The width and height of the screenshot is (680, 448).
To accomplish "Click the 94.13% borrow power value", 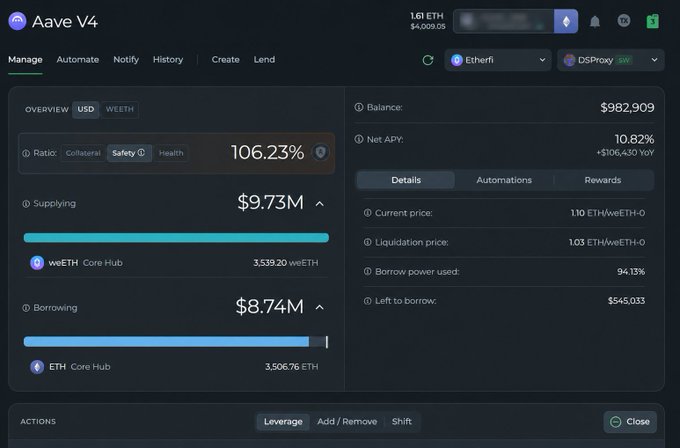I will tap(631, 271).
